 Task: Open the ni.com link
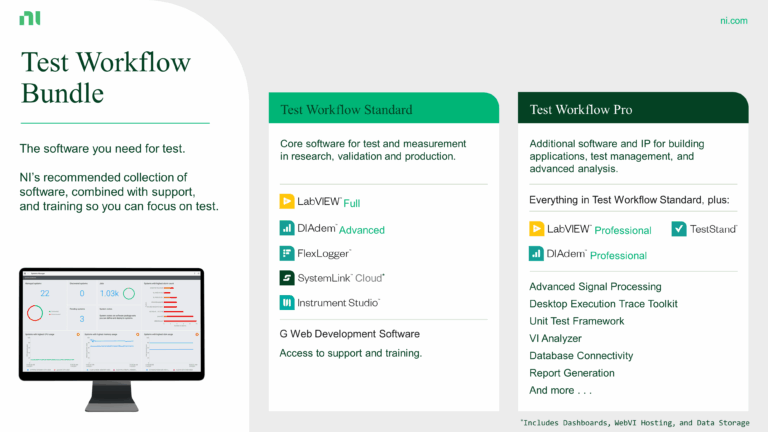pos(733,20)
